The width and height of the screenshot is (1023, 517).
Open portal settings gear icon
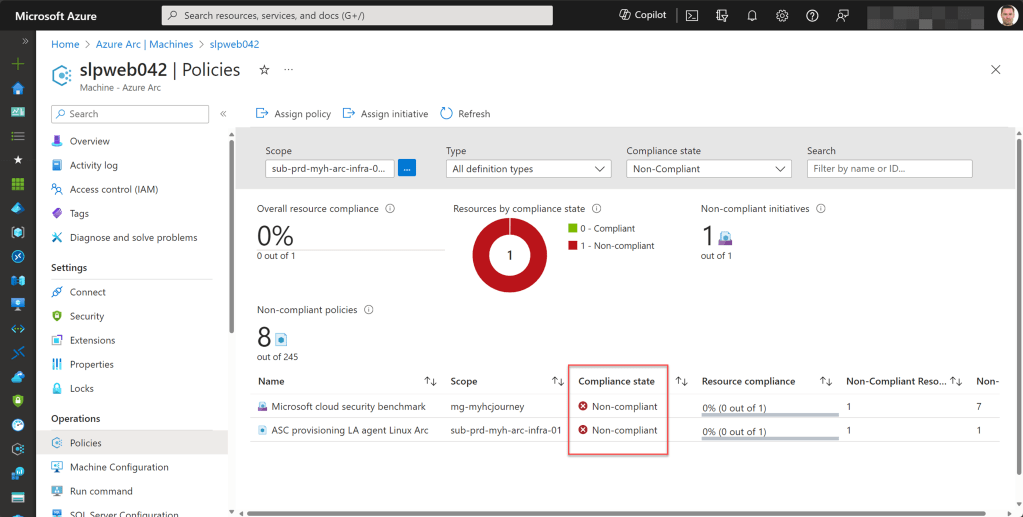point(782,16)
